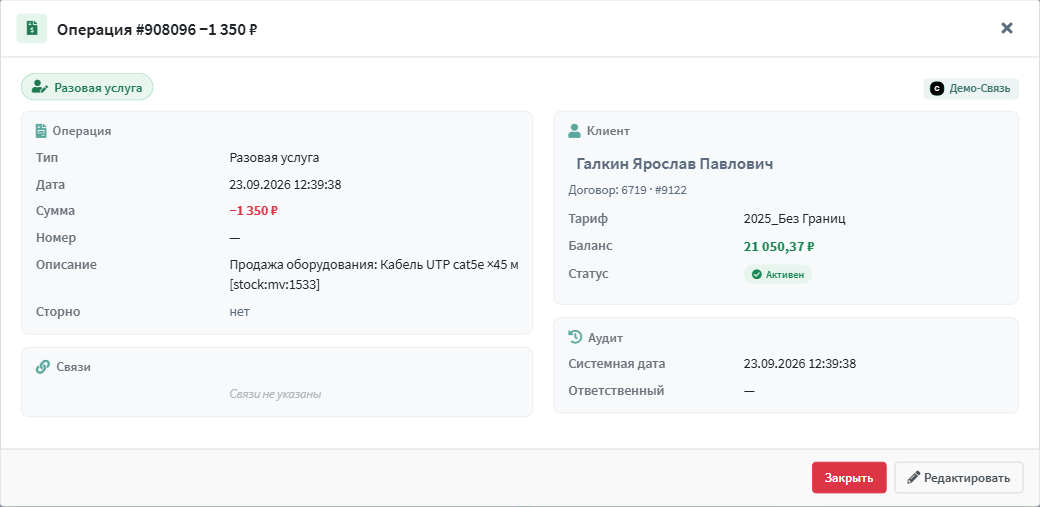Click the Сумма label
The width and height of the screenshot is (1040, 507).
55,211
